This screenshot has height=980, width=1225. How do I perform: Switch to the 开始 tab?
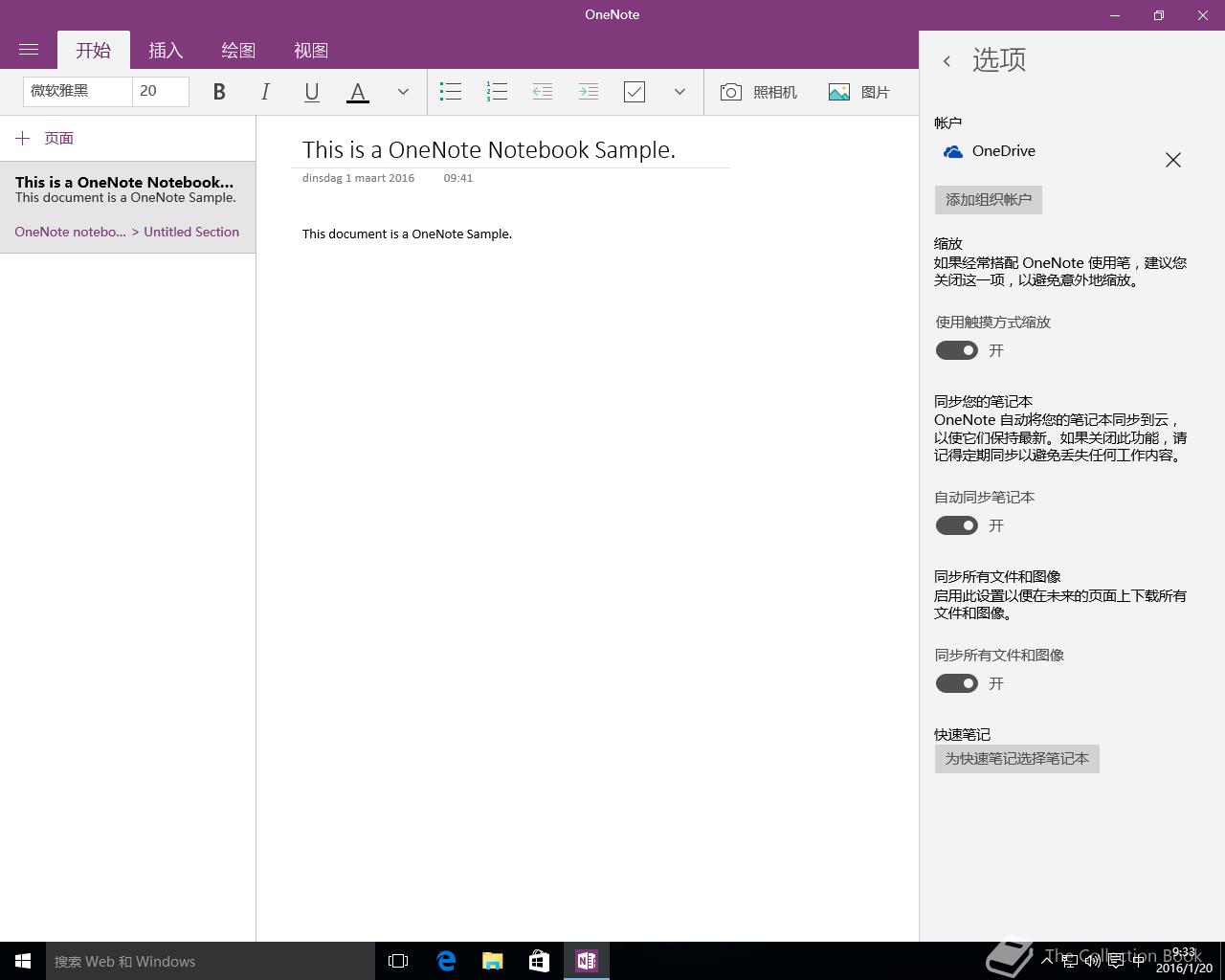(94, 50)
